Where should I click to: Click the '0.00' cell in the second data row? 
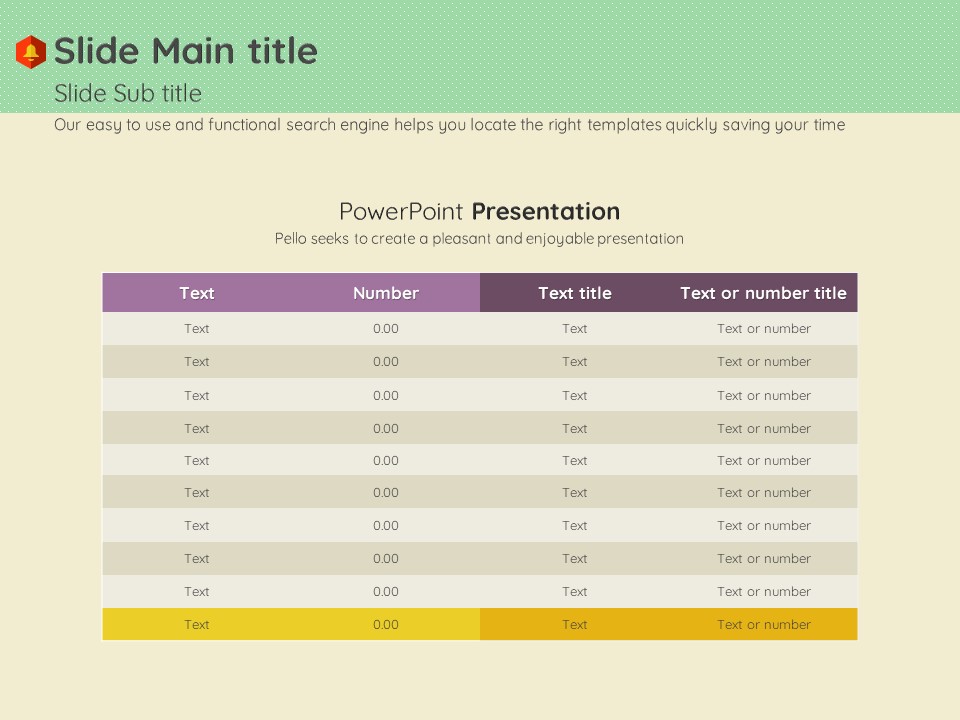click(385, 362)
